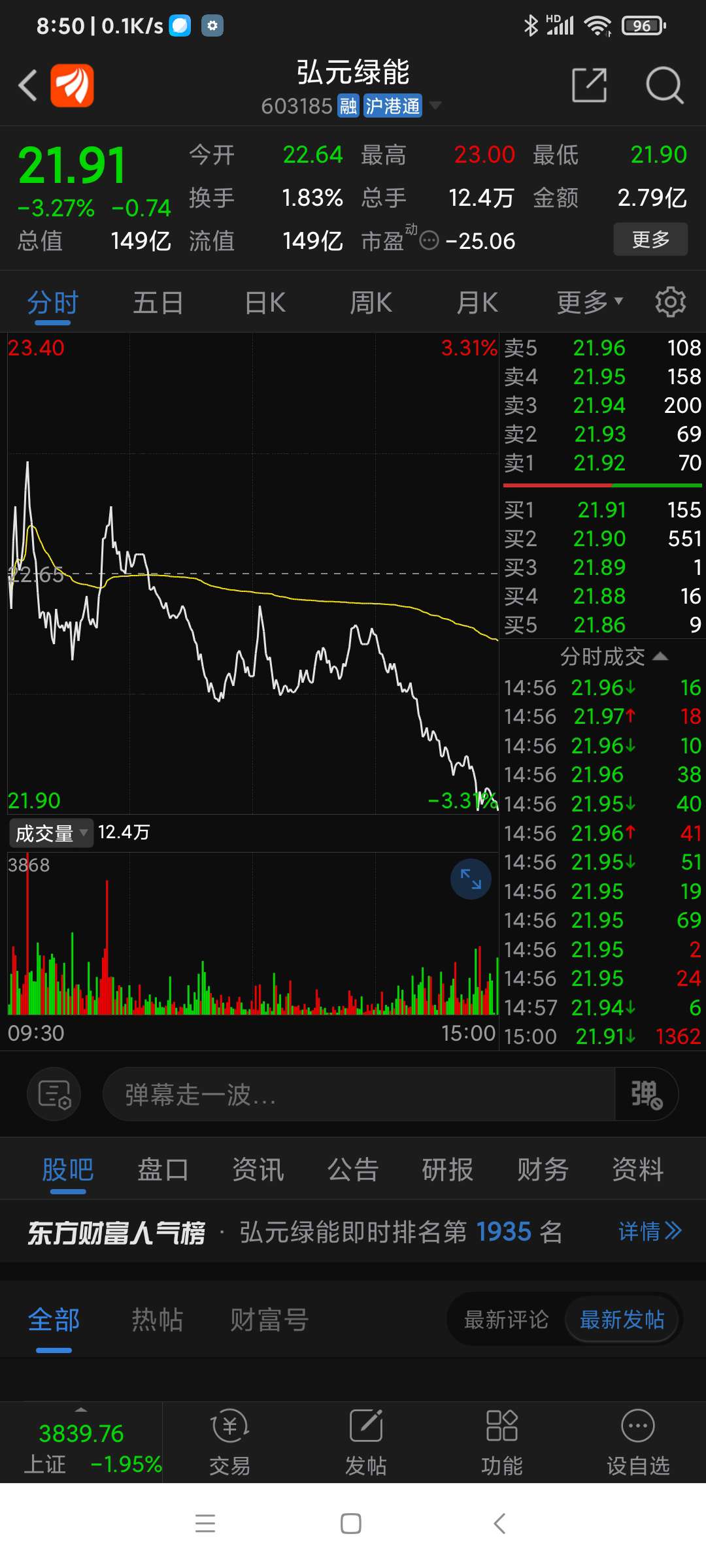Screen dimensions: 706x1568
Task: Tap the 买1 21.91 order row
Action: [602, 510]
